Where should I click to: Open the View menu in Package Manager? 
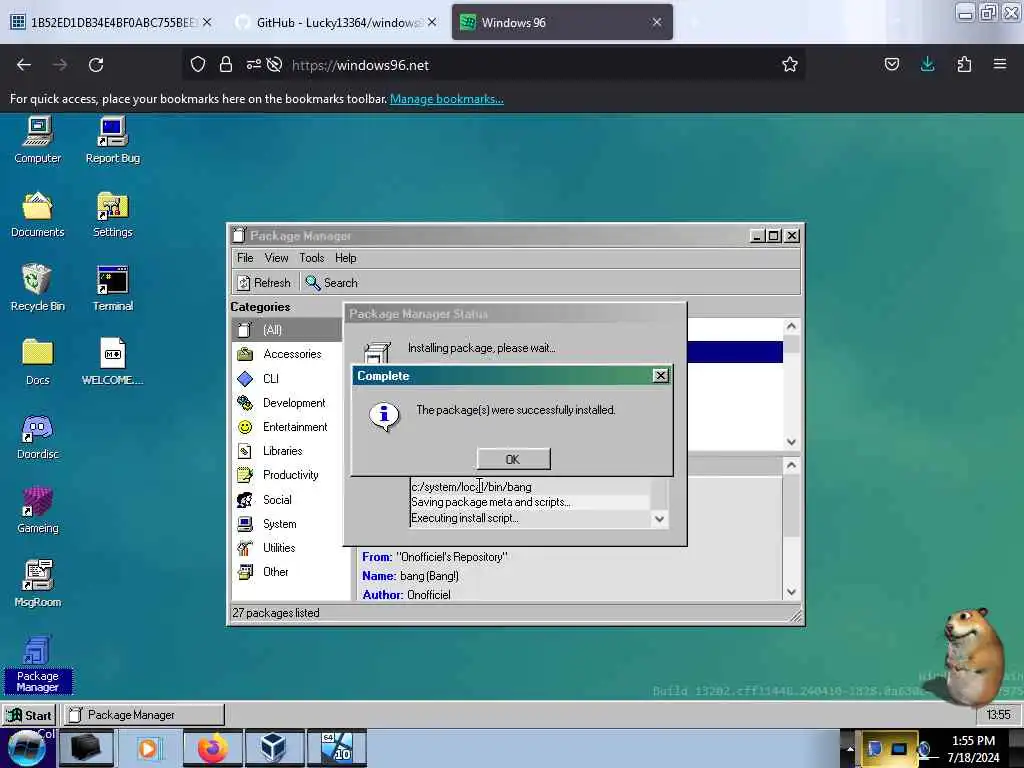(276, 258)
